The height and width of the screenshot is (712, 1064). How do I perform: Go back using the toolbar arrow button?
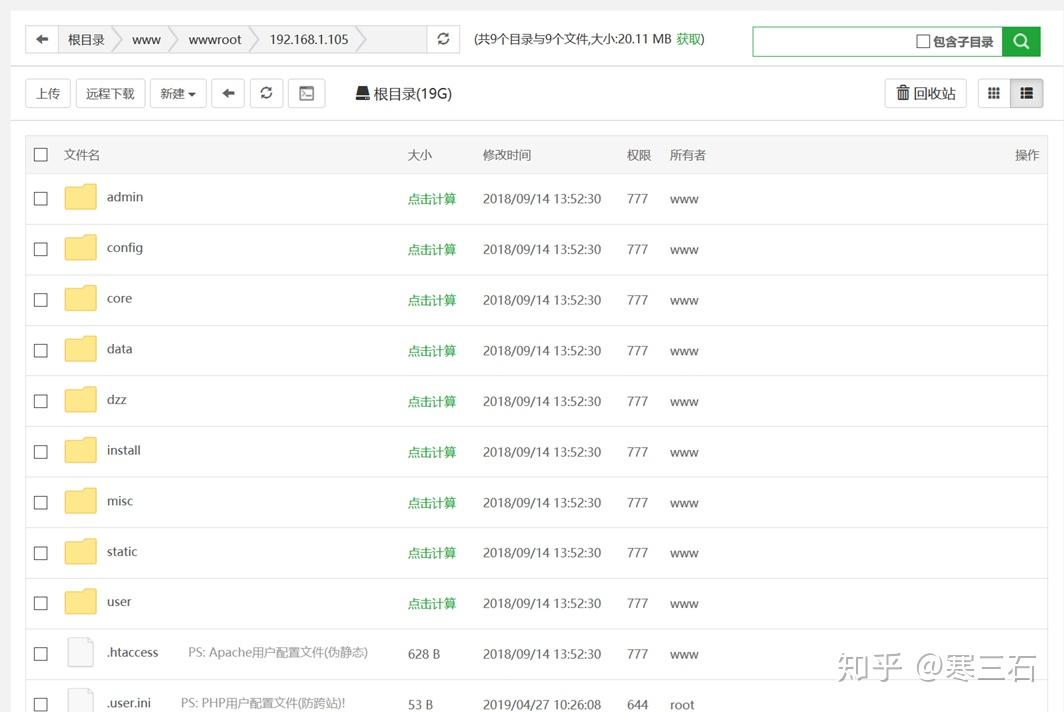228,94
